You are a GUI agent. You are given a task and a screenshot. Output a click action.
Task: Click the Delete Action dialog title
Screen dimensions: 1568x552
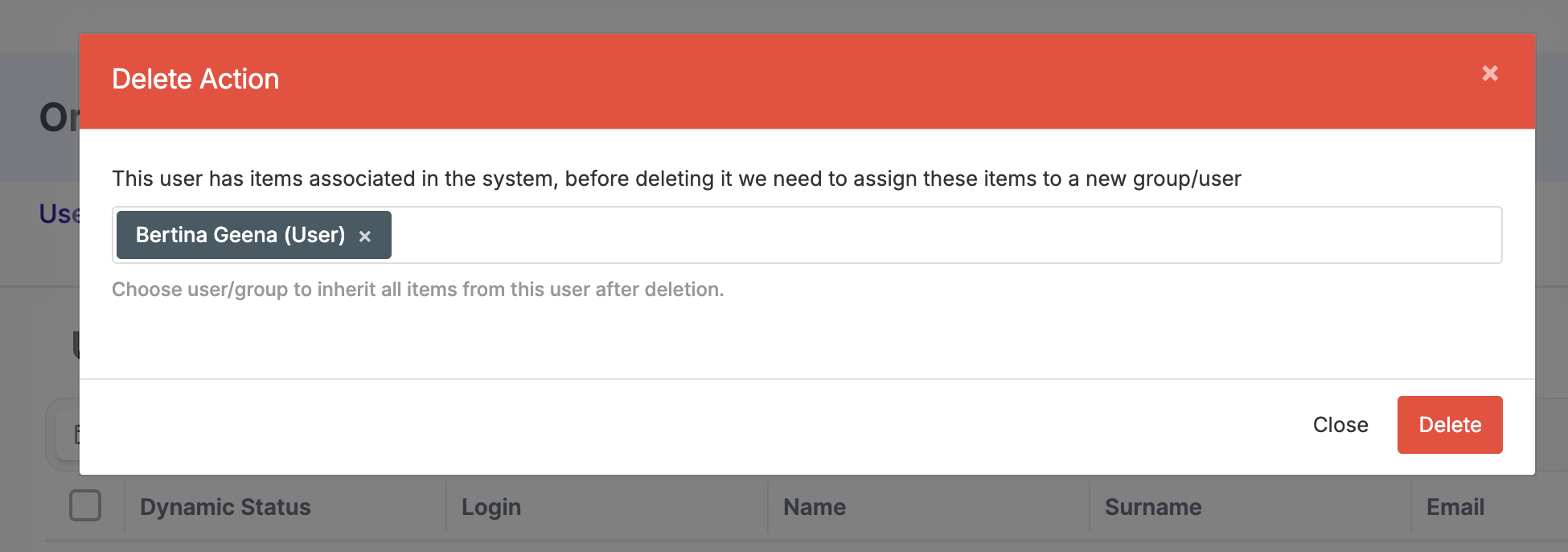pos(195,79)
